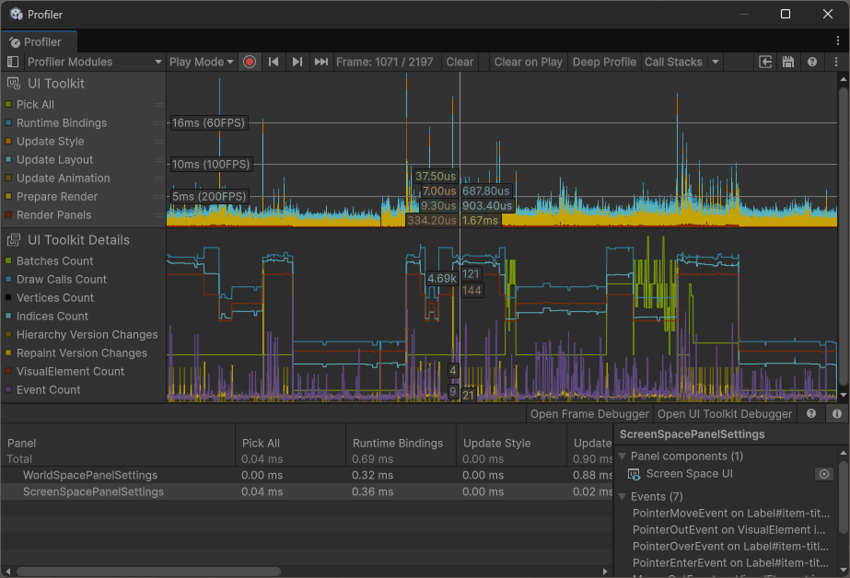Image resolution: width=850 pixels, height=578 pixels.
Task: Enable Deep Profile
Action: click(604, 62)
